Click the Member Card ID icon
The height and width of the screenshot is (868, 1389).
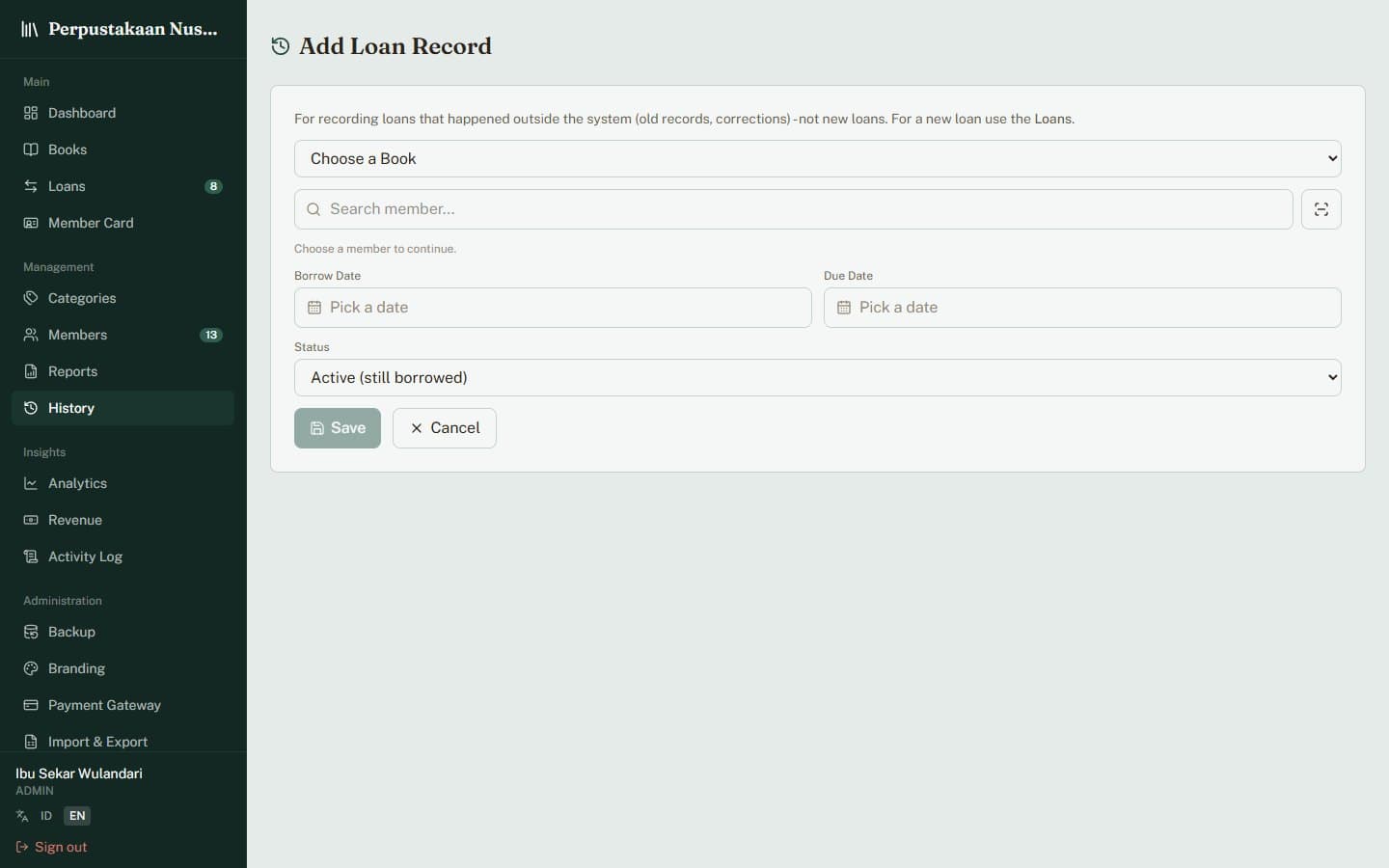31,223
